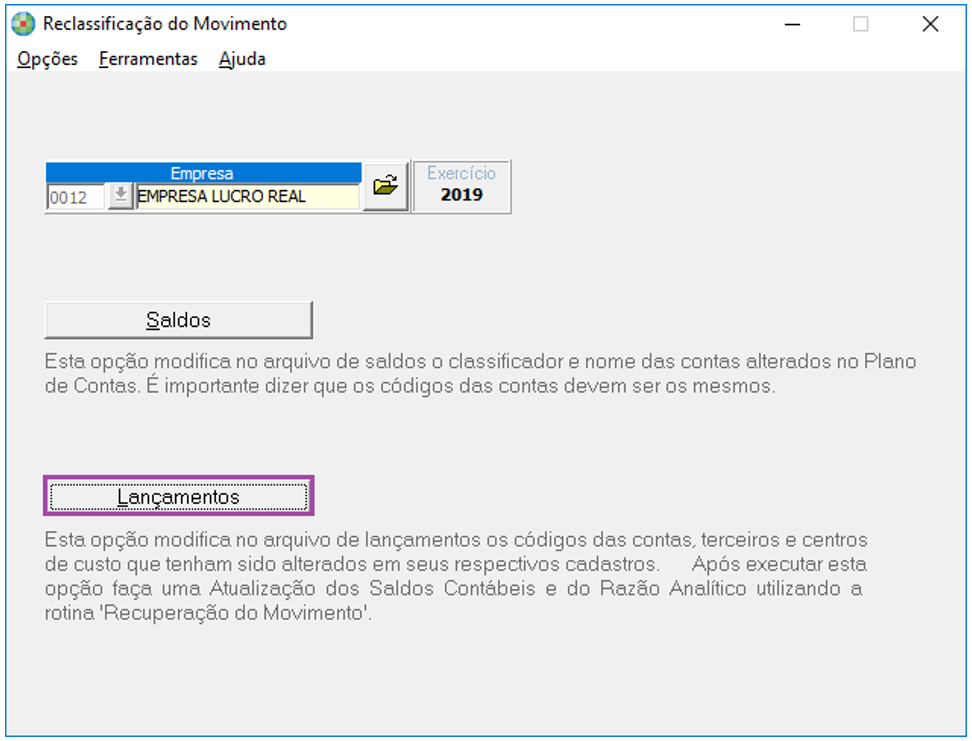Expand the company code dropdown arrow

tap(120, 196)
